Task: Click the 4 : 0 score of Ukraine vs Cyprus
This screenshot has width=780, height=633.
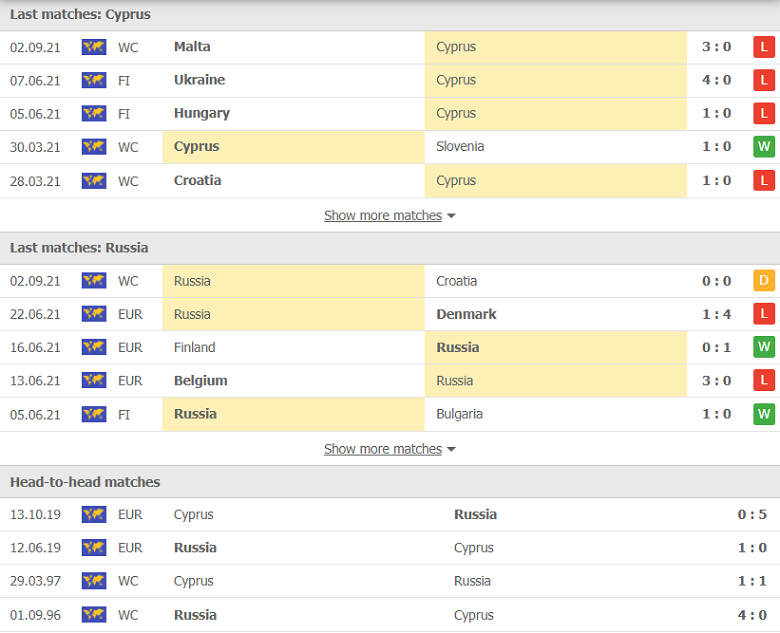Action: point(716,80)
